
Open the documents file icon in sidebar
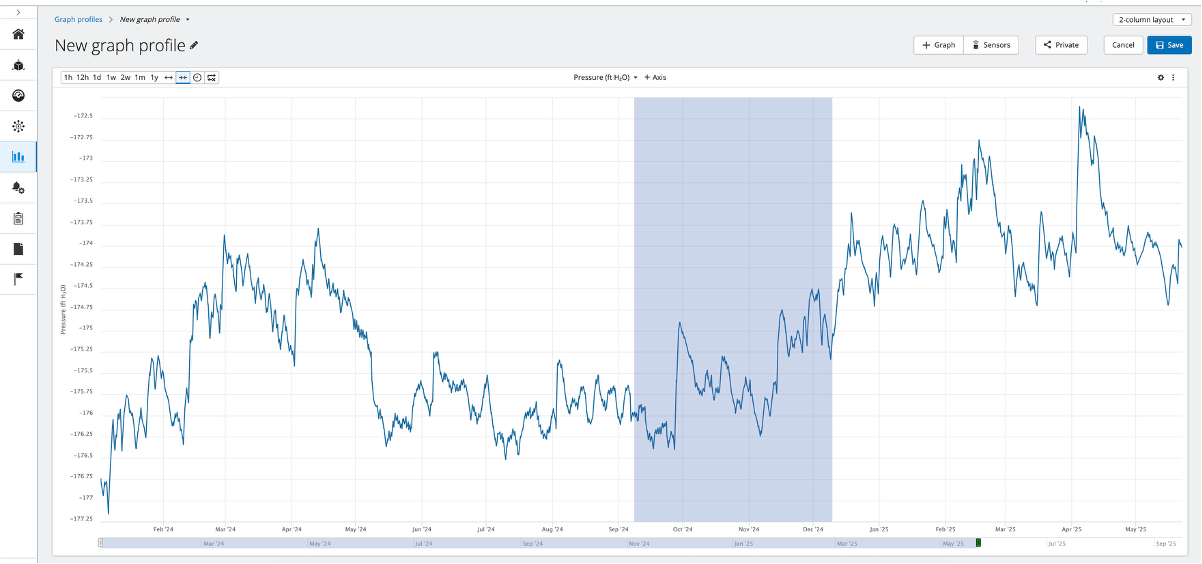18,249
